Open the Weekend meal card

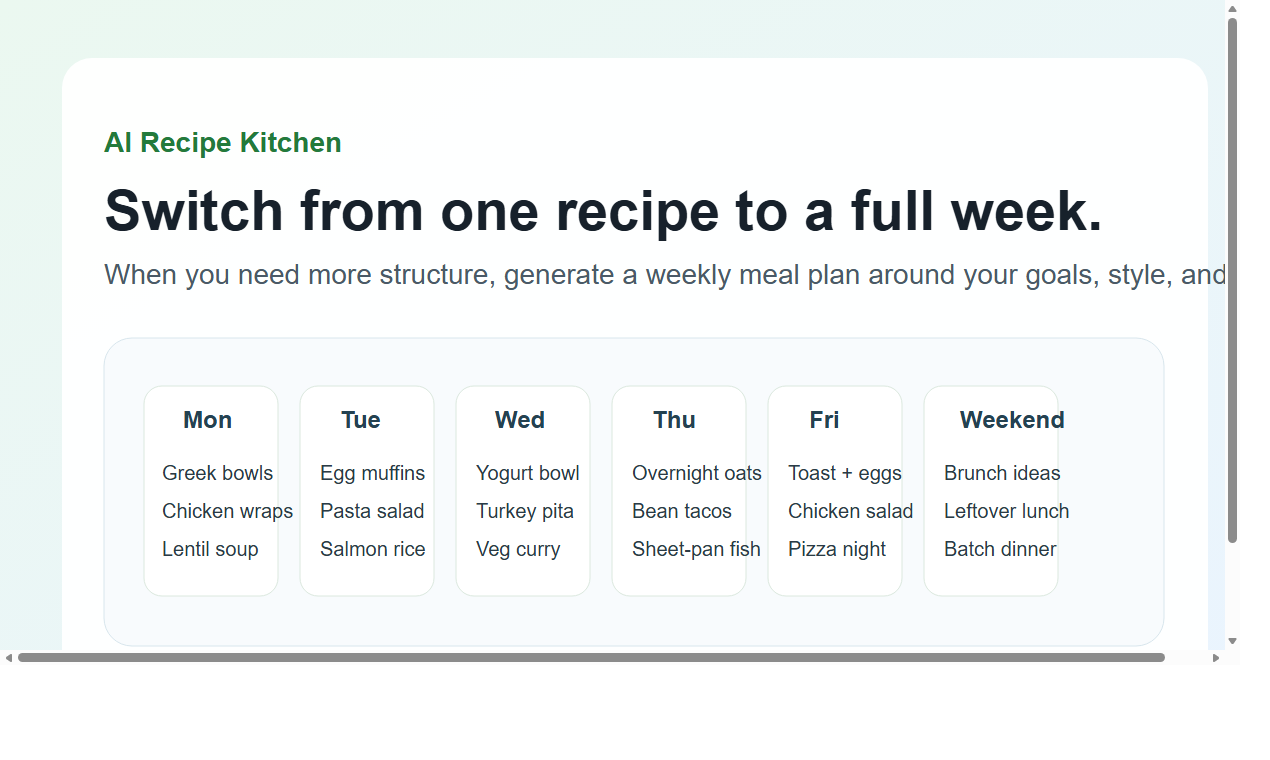click(x=1012, y=420)
